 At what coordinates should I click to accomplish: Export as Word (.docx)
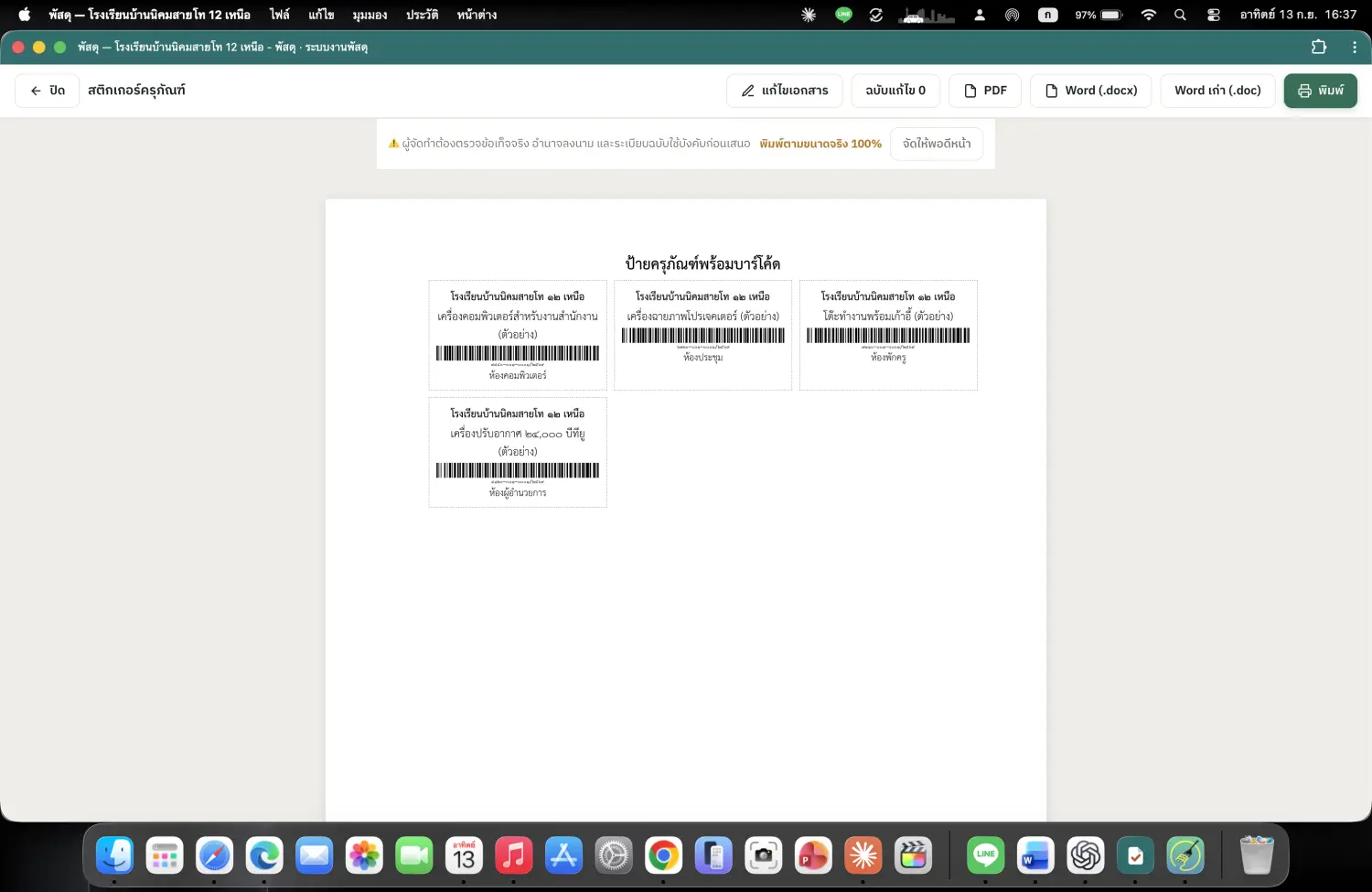click(1090, 91)
